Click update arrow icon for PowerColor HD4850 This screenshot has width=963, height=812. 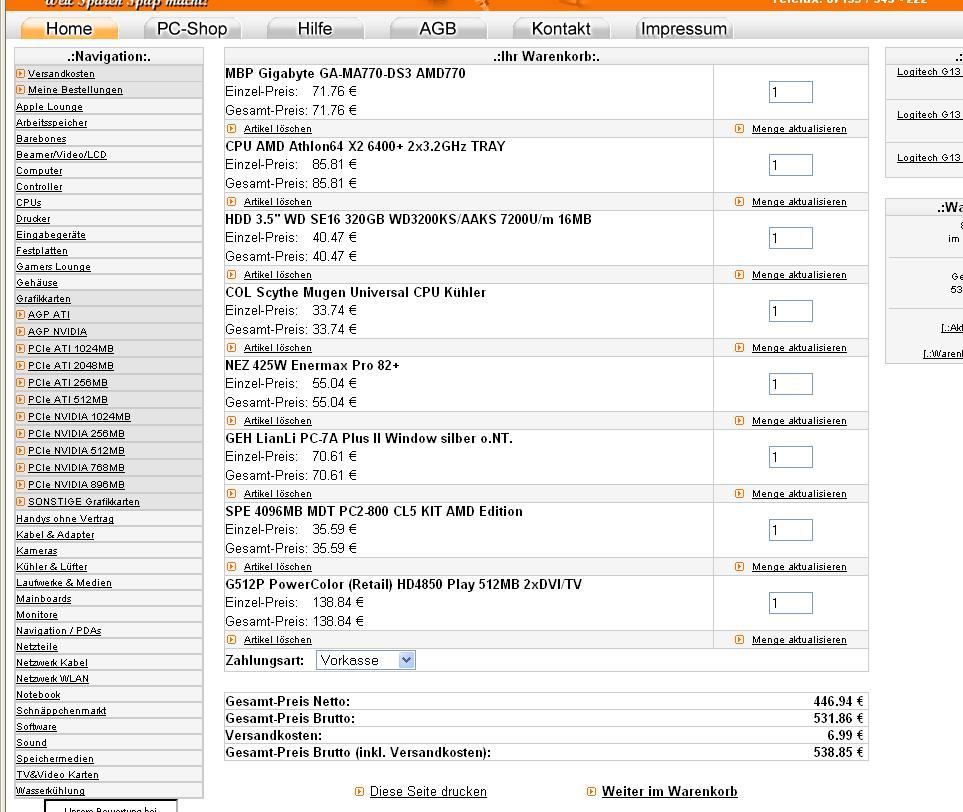click(739, 640)
